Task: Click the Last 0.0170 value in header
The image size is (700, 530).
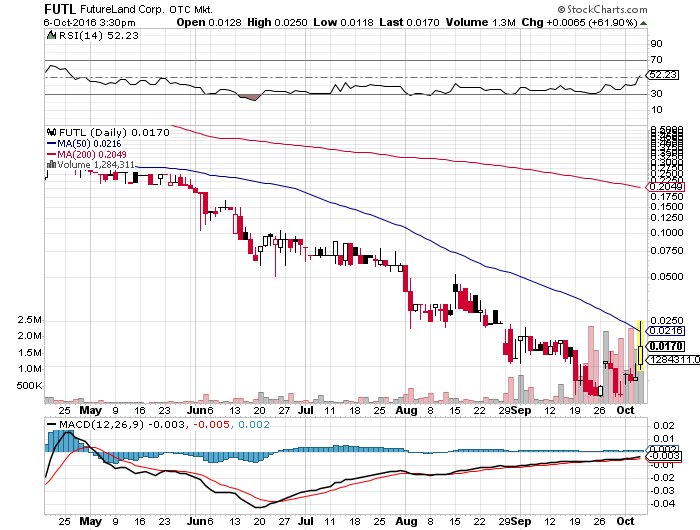Action: [x=409, y=22]
